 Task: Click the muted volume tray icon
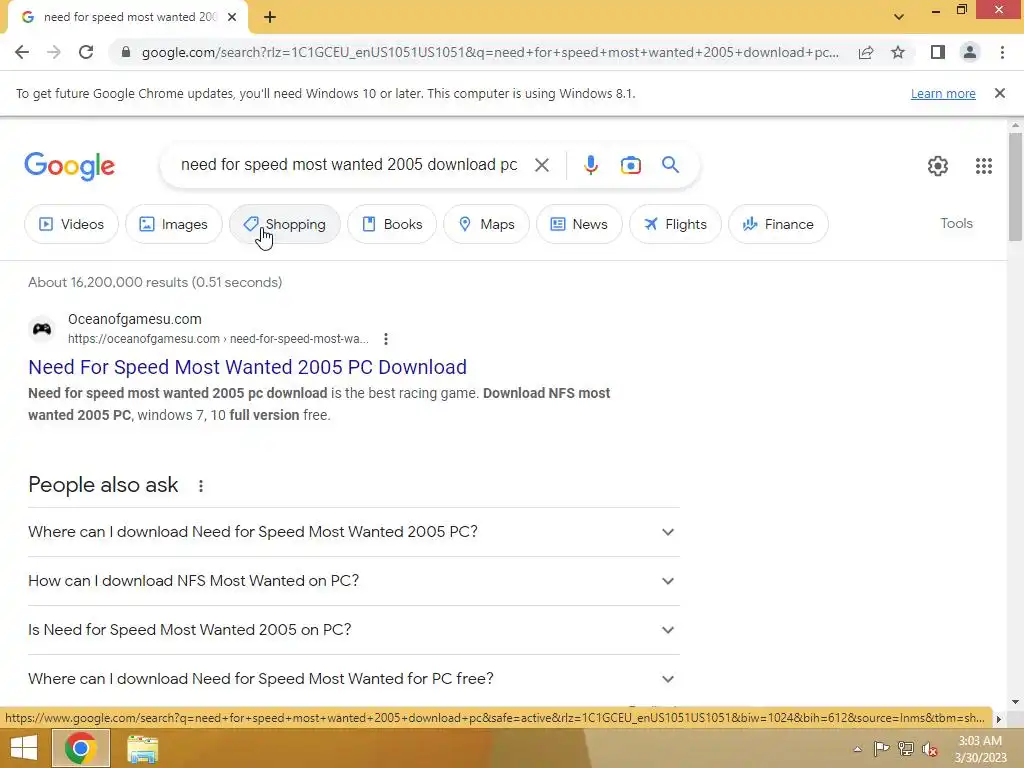[930, 749]
